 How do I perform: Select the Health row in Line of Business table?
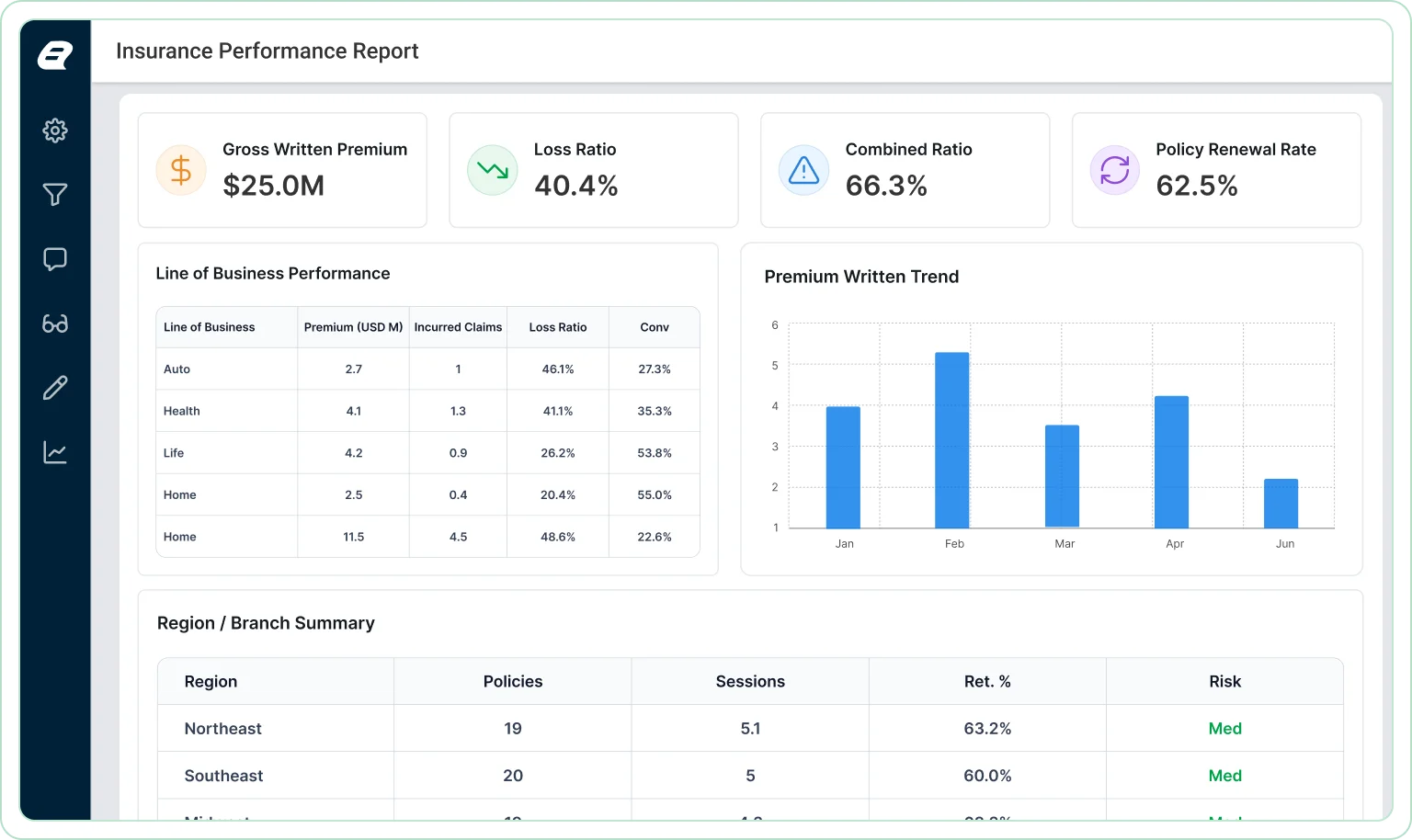click(x=428, y=411)
